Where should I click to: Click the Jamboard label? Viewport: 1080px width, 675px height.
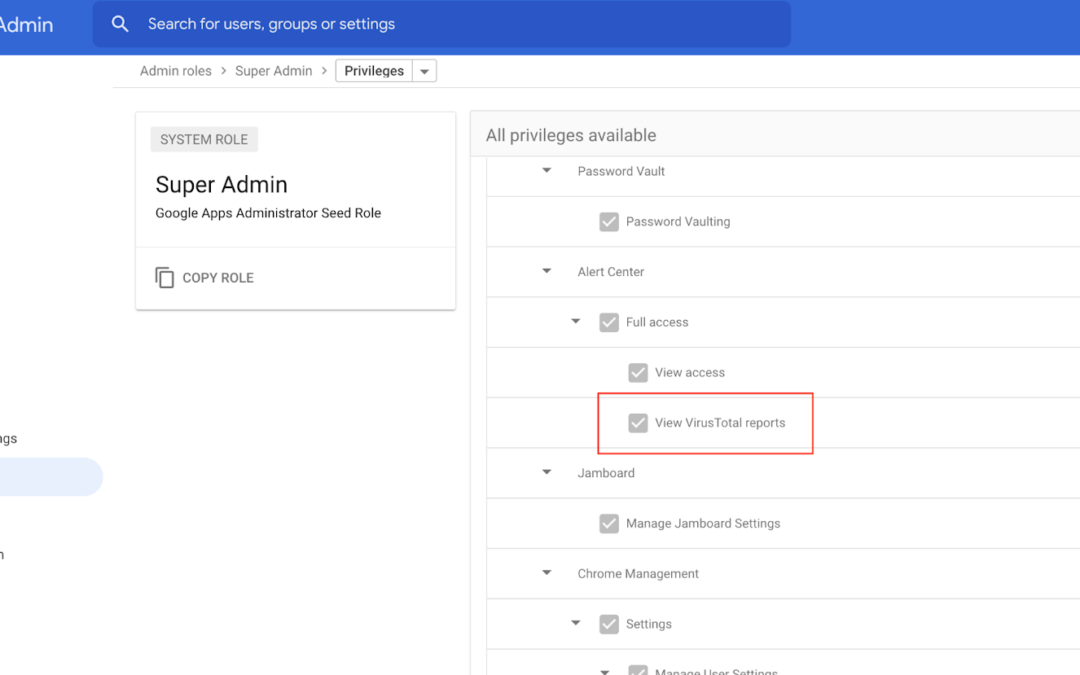[605, 473]
